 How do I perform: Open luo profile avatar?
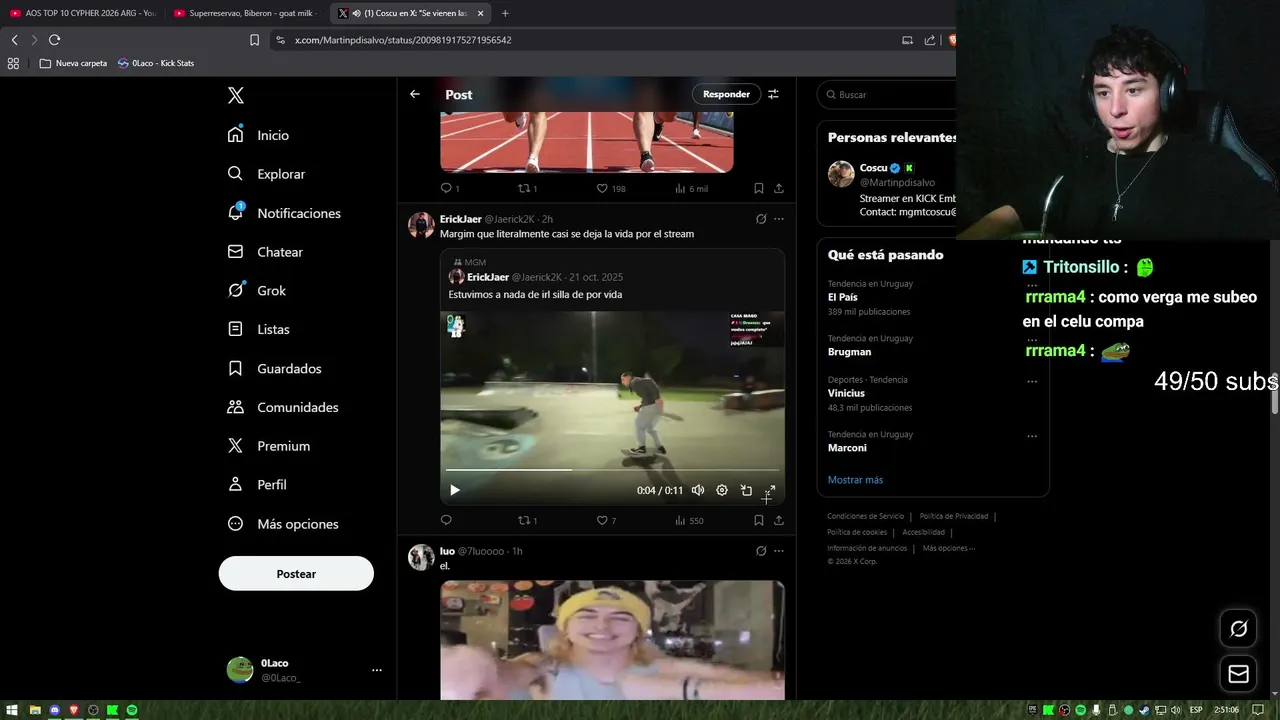(421, 557)
